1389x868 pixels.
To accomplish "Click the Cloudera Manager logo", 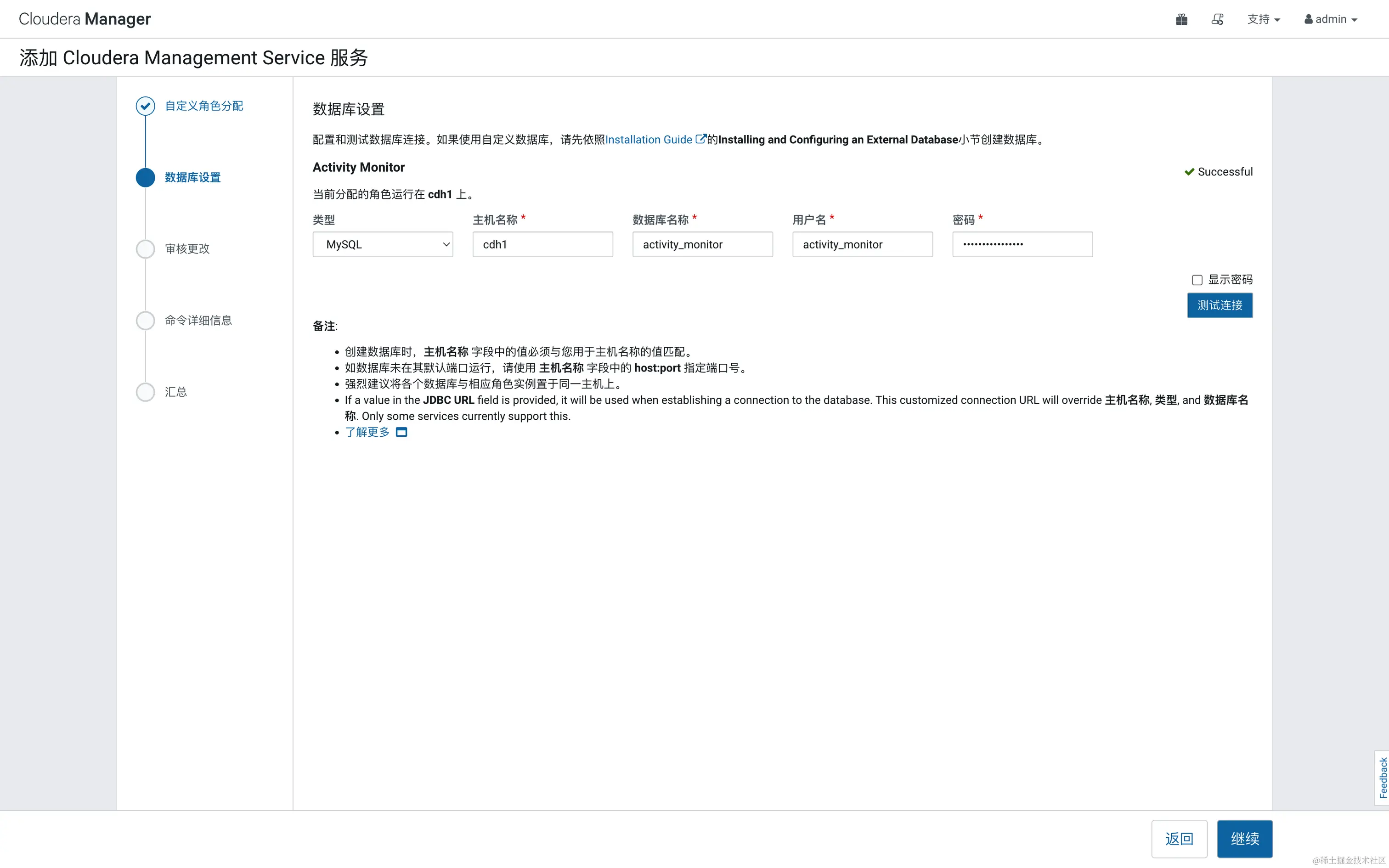I will 85,19.
